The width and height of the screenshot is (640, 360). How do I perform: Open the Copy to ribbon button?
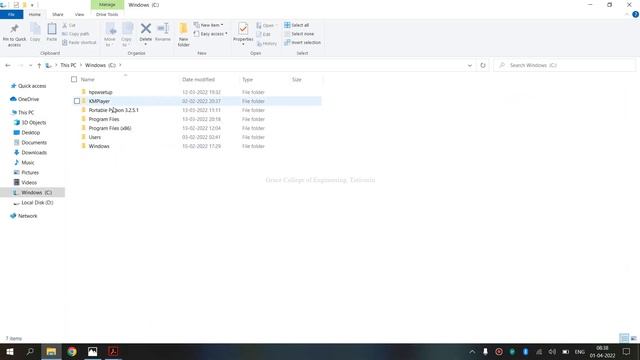click(127, 35)
